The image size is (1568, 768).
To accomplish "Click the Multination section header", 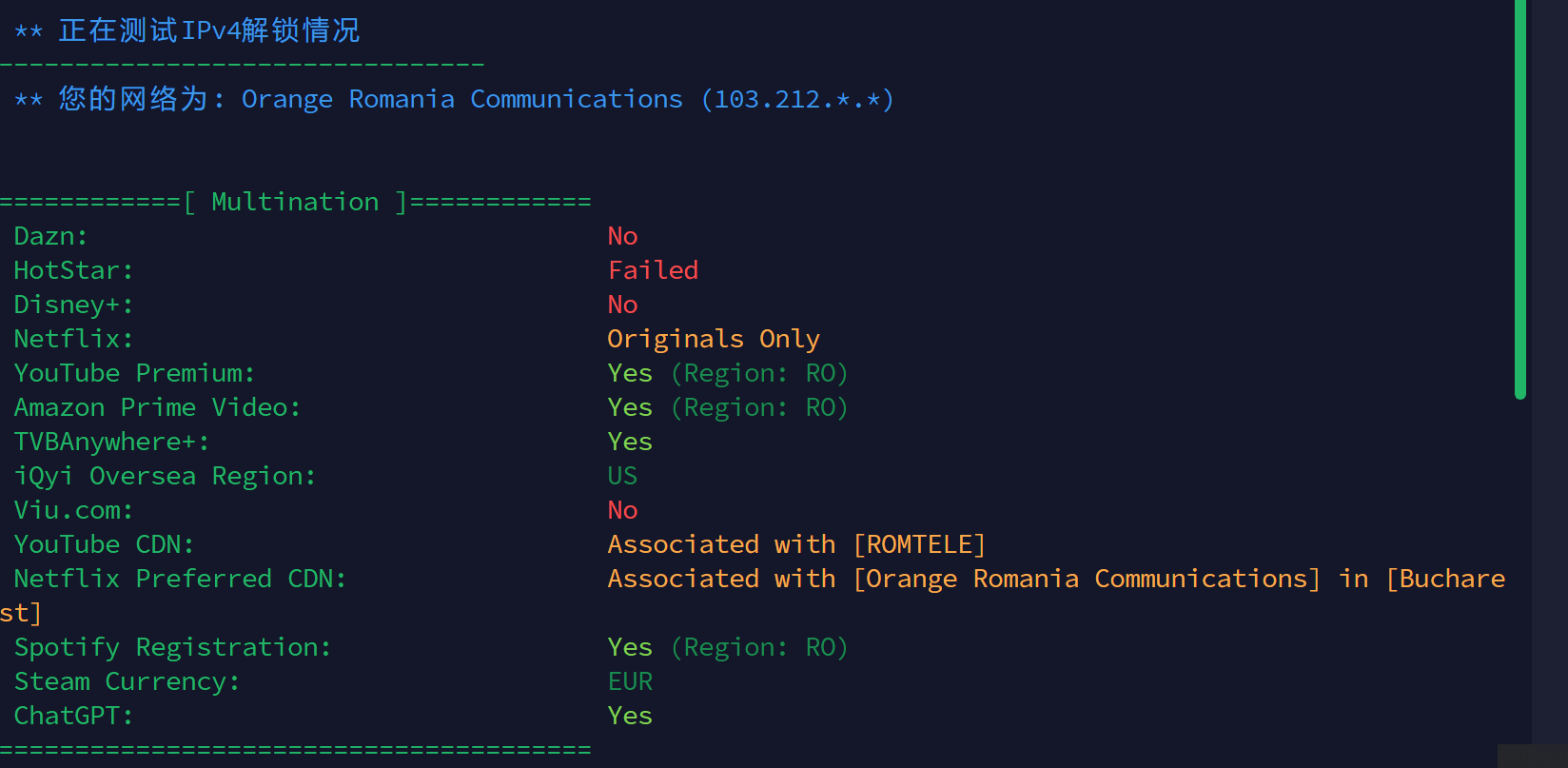I will coord(295,202).
